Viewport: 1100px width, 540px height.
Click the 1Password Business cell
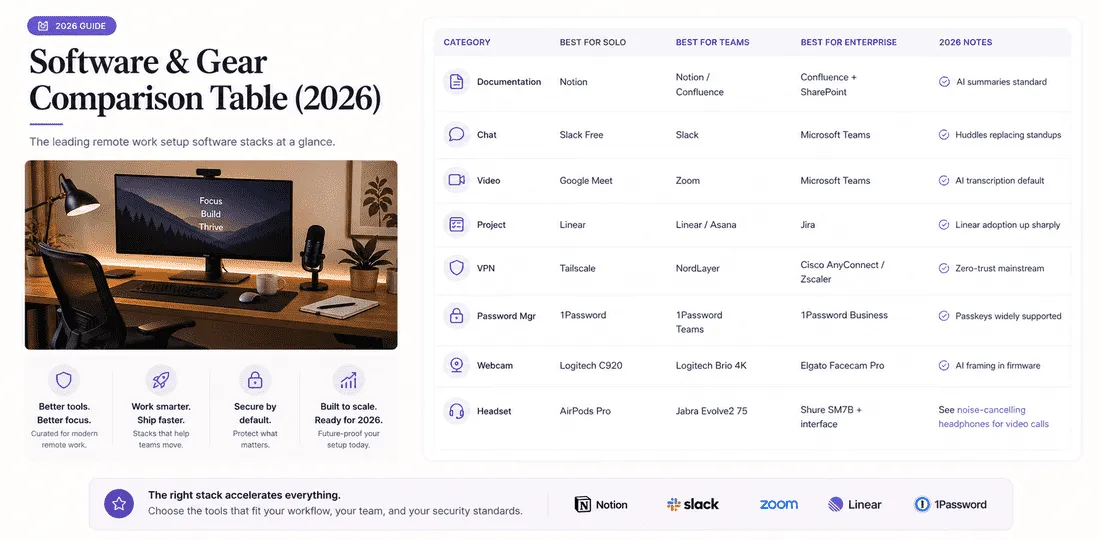[x=844, y=316]
